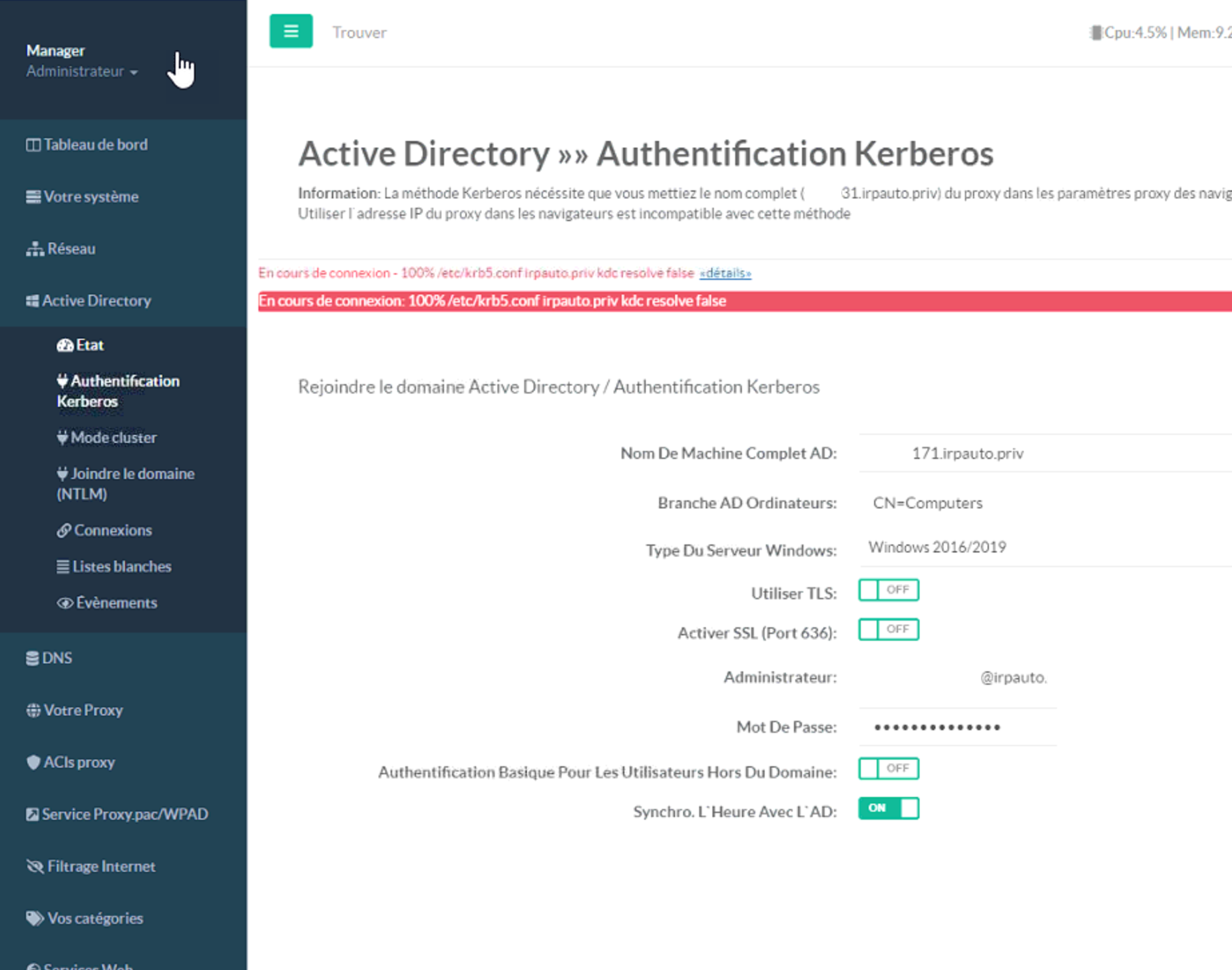This screenshot has height=970, width=1232.
Task: Open the Administrateur account dropdown
Action: (x=82, y=71)
